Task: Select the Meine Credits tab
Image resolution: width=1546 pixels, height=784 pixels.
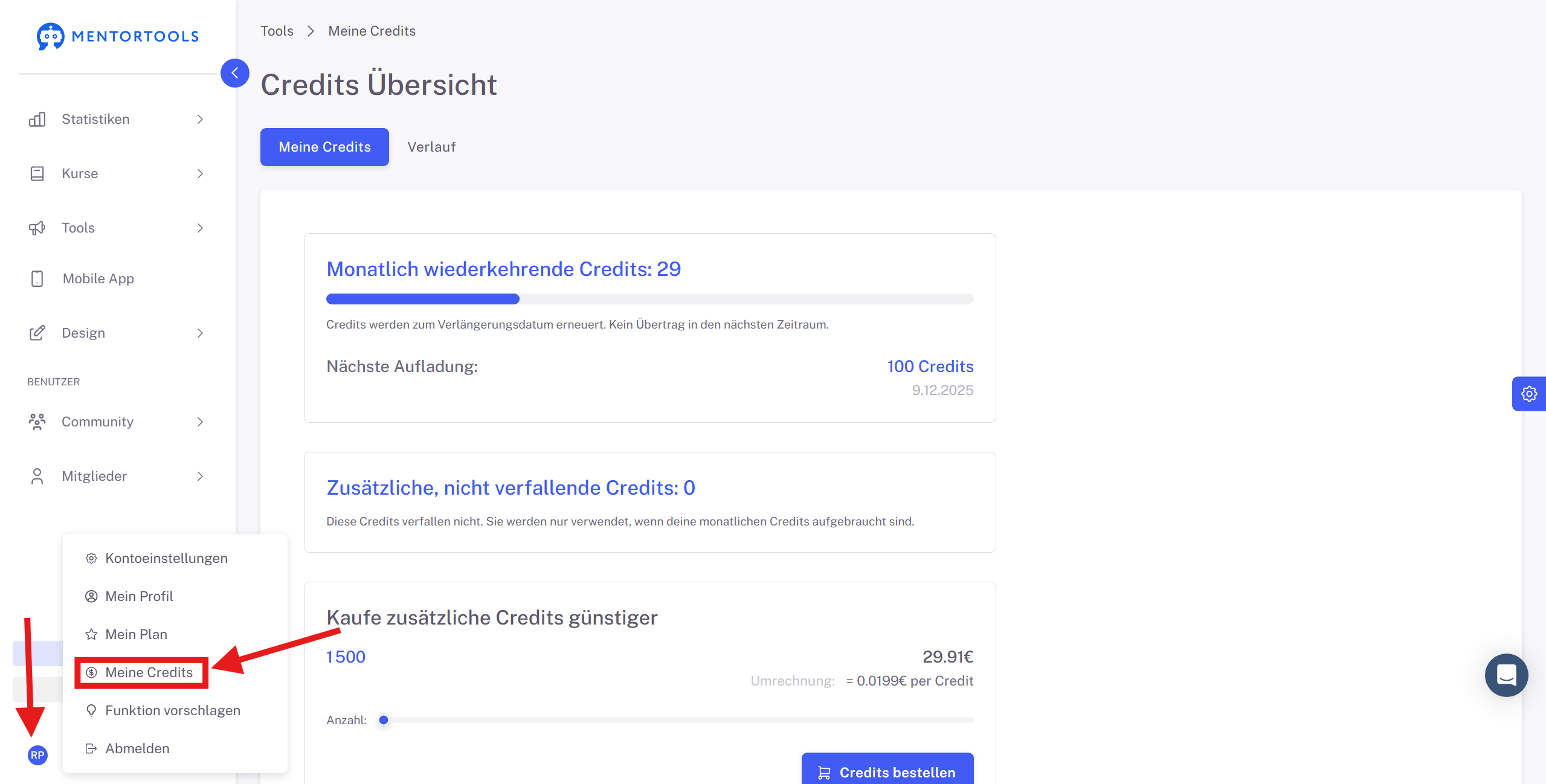Action: [324, 147]
